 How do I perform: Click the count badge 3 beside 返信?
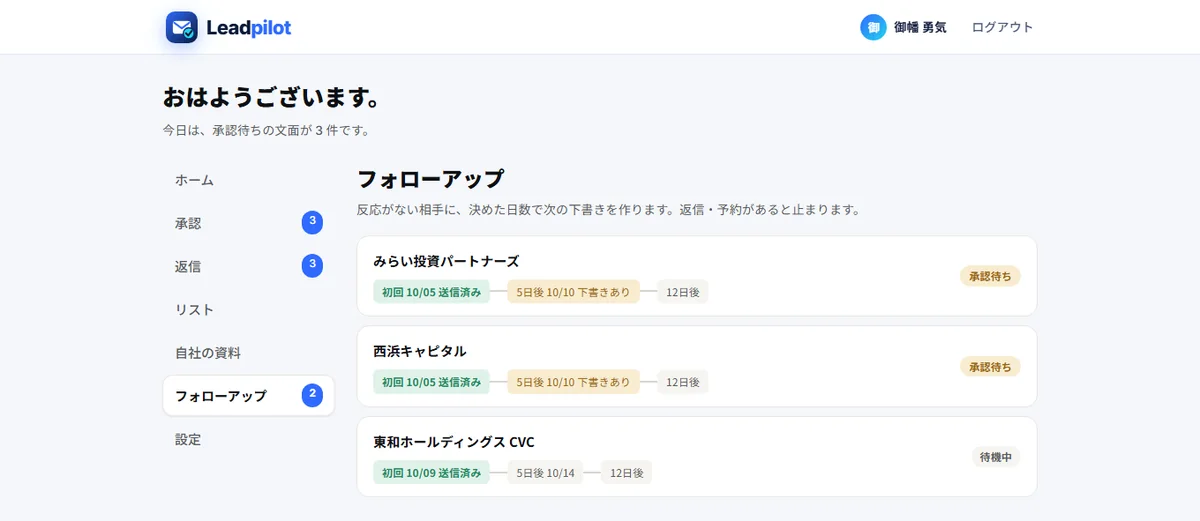[x=312, y=265]
